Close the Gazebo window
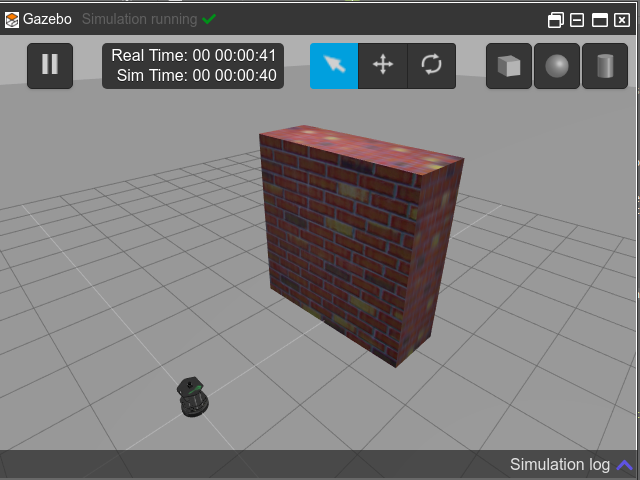This screenshot has height=480, width=640. (622, 20)
